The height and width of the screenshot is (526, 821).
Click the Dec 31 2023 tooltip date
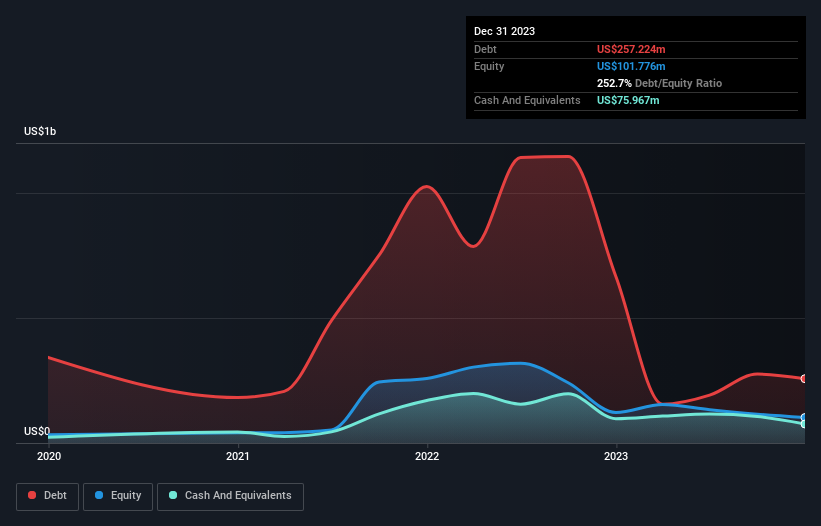point(504,31)
